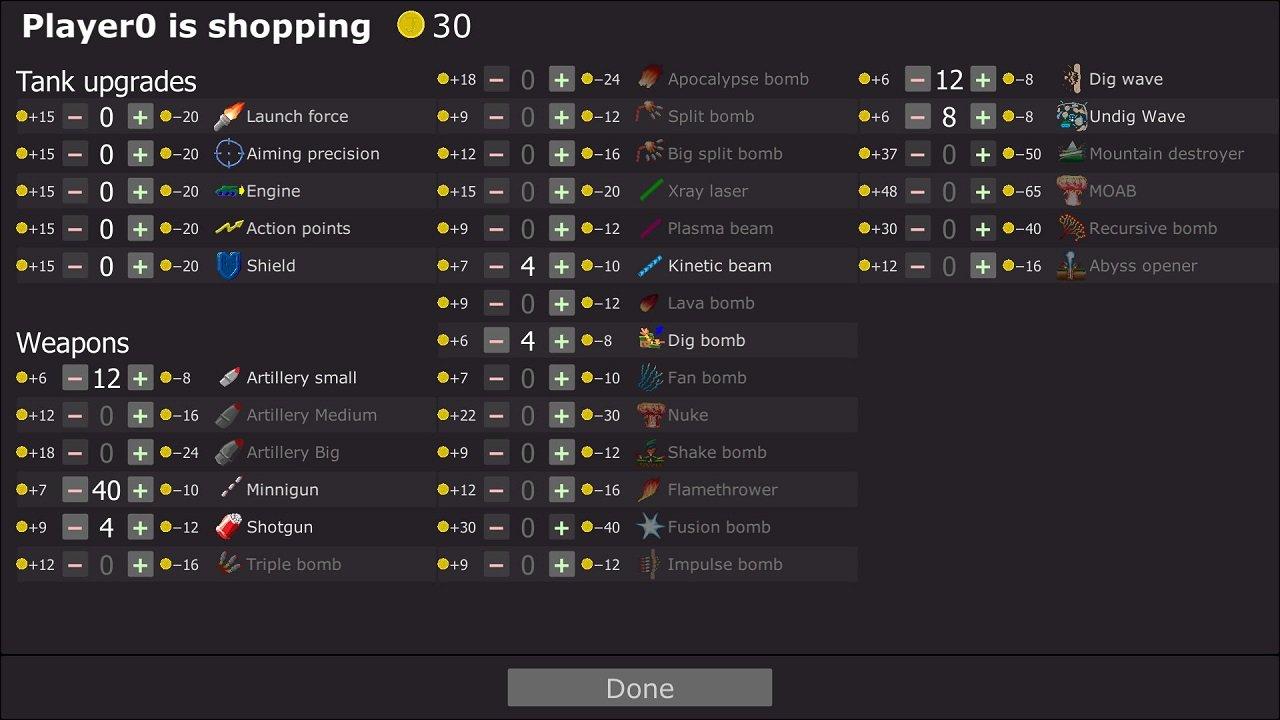Screen dimensions: 1280x720
Task: Remove one Kinetic beam with minus
Action: pyautogui.click(x=496, y=266)
